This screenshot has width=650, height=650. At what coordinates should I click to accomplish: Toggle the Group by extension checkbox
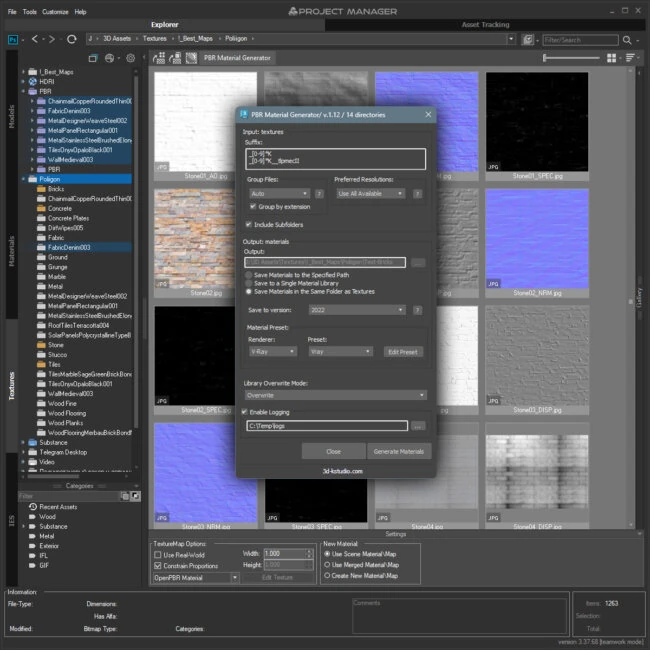(x=253, y=206)
